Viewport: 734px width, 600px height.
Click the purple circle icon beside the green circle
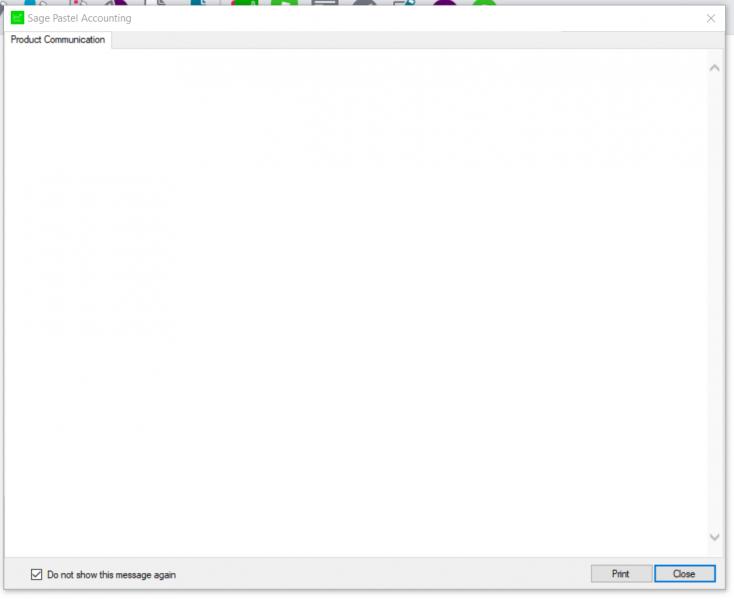pos(444,3)
